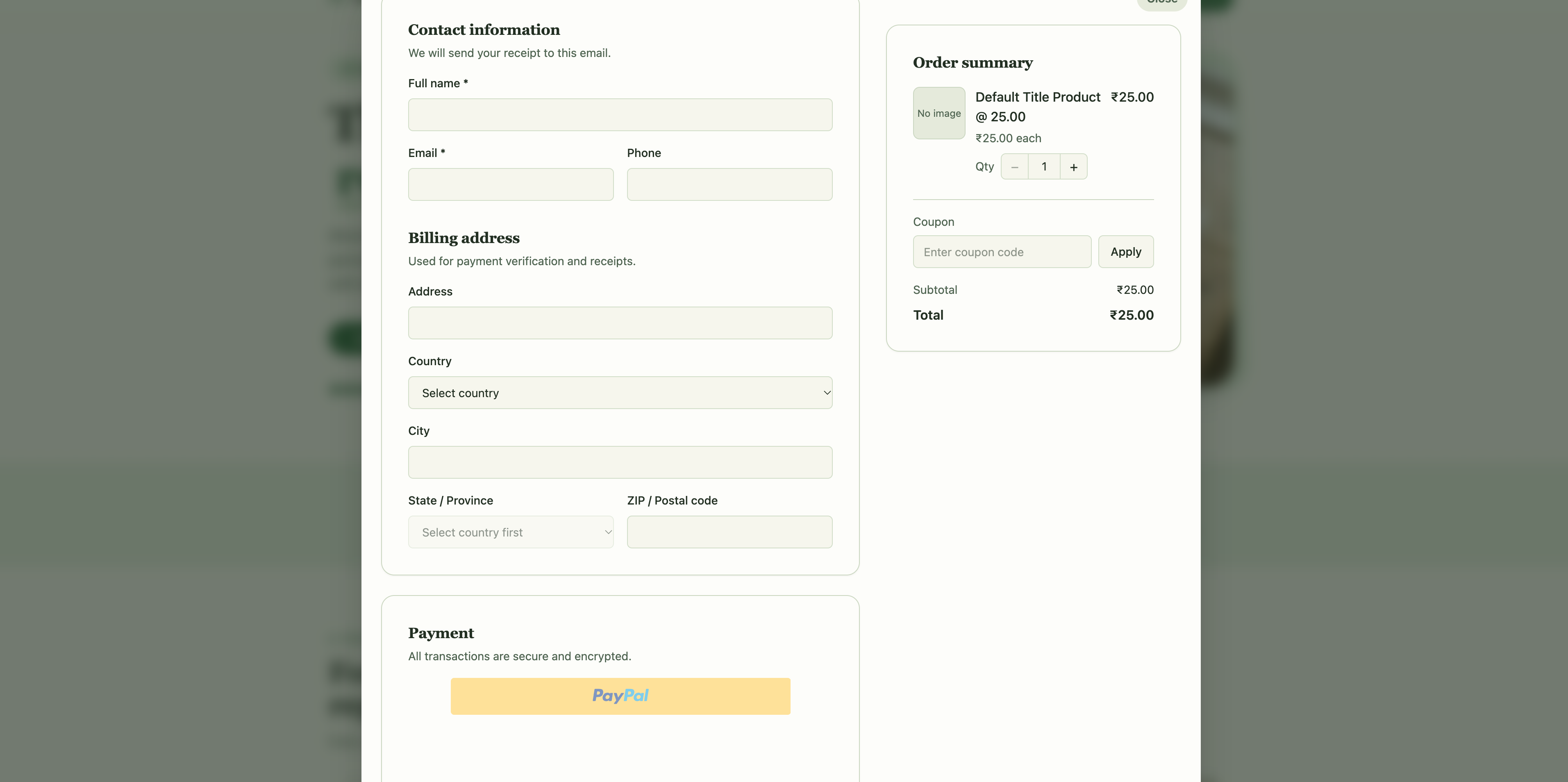Viewport: 1568px width, 782px height.
Task: Click the quantity value field showing 1
Action: click(x=1045, y=167)
